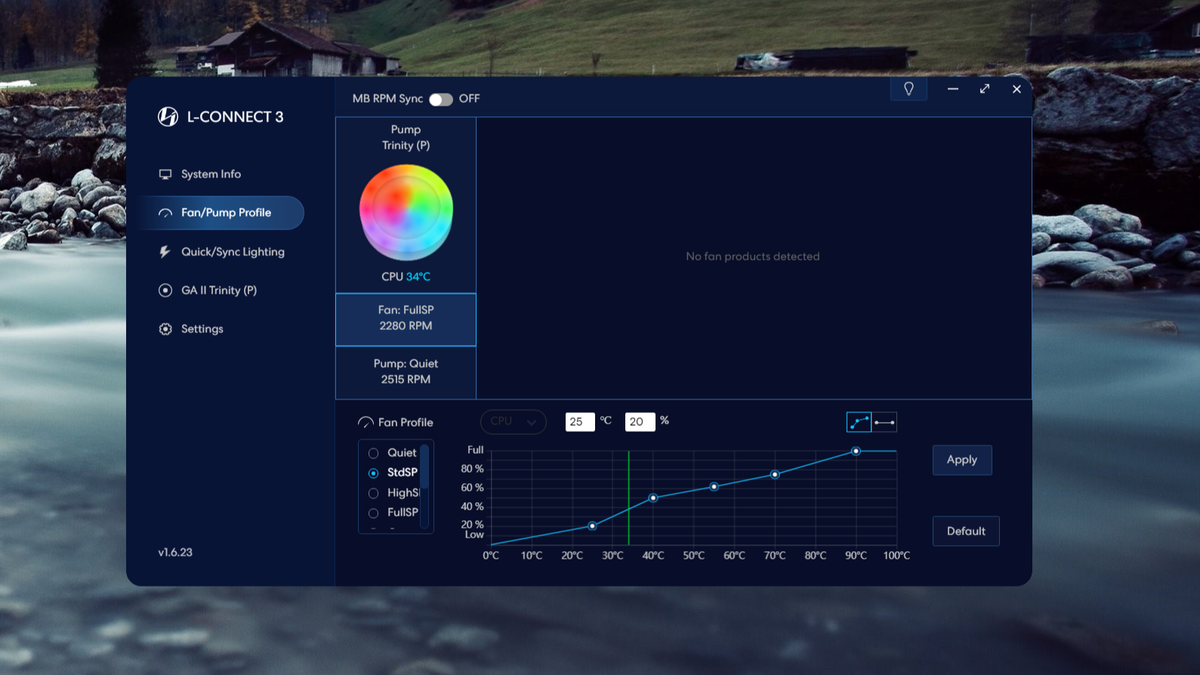This screenshot has height=675, width=1200.
Task: Click the lightbulb icon in title bar
Action: tap(909, 89)
